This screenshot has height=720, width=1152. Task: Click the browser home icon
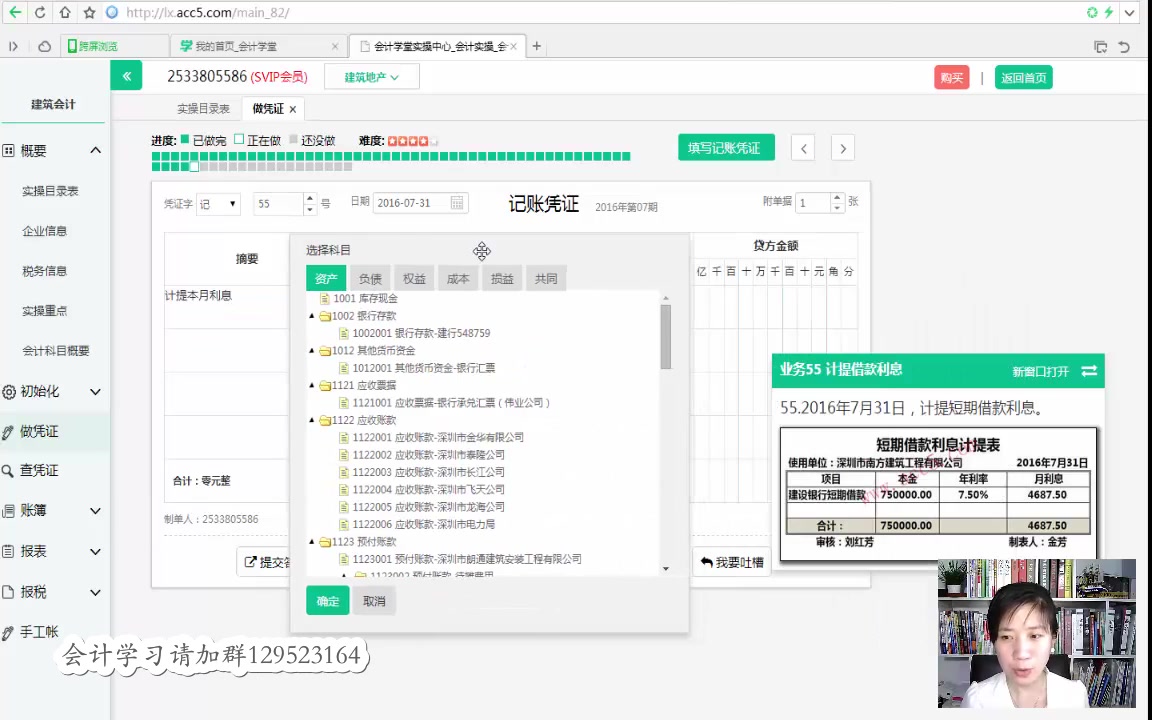pyautogui.click(x=63, y=12)
